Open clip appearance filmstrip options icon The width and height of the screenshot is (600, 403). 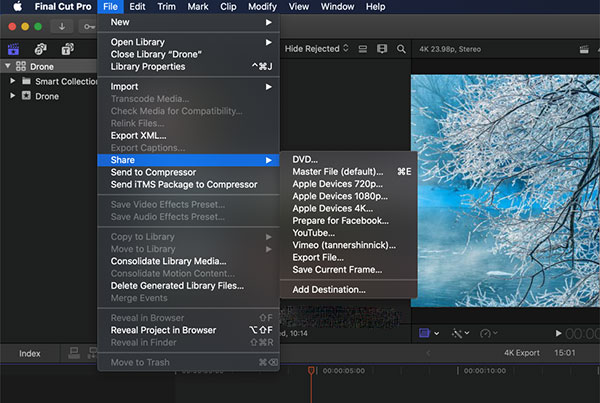tap(382, 49)
